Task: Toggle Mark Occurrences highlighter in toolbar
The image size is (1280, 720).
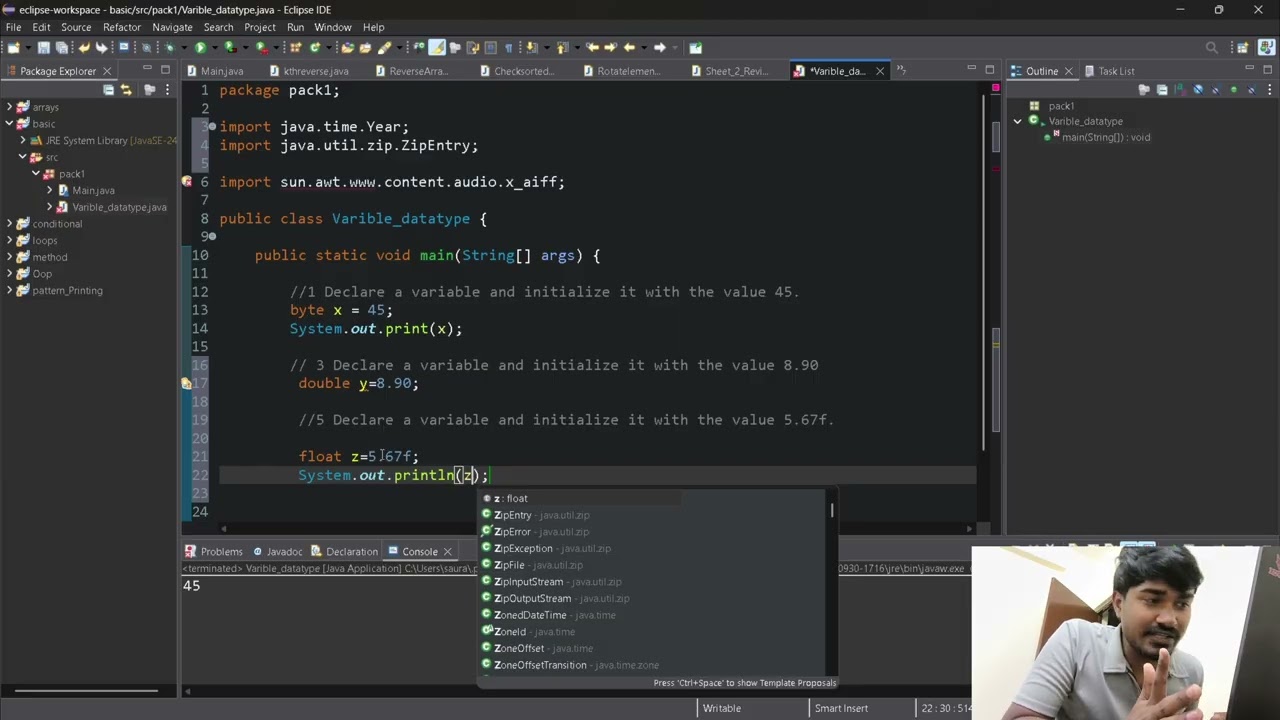Action: (x=437, y=47)
